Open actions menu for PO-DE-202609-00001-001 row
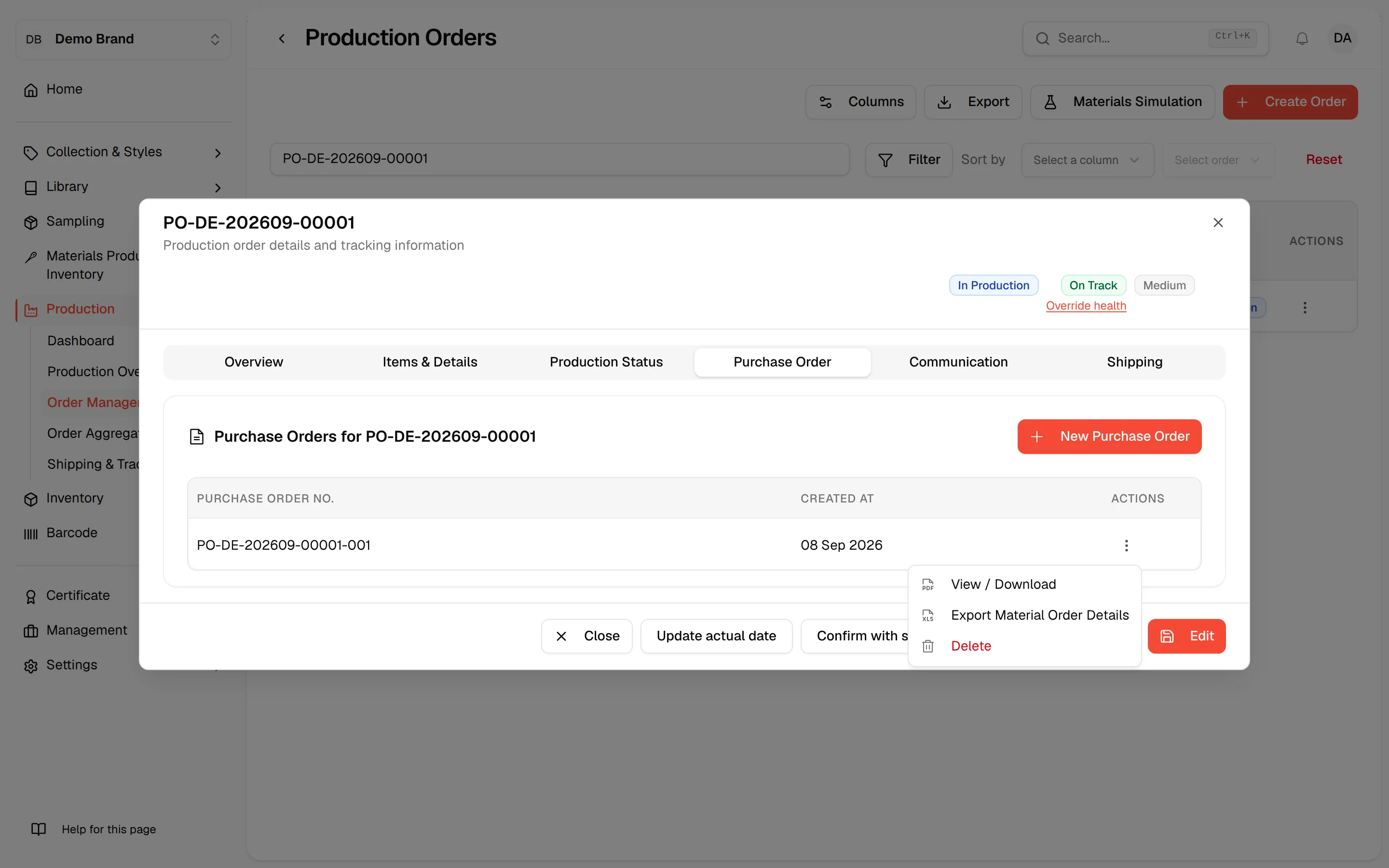Image resolution: width=1389 pixels, height=868 pixels. tap(1126, 545)
